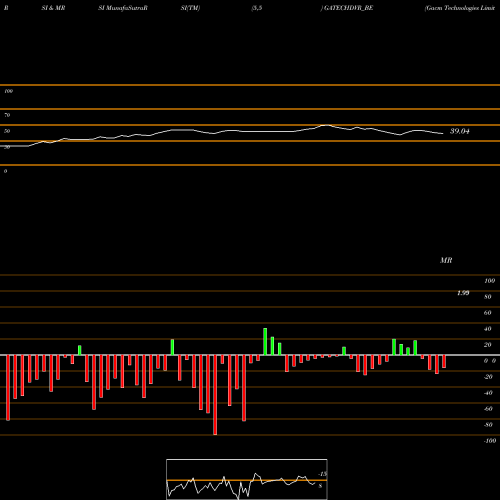Click the -60 label on the MR axis

488,409
